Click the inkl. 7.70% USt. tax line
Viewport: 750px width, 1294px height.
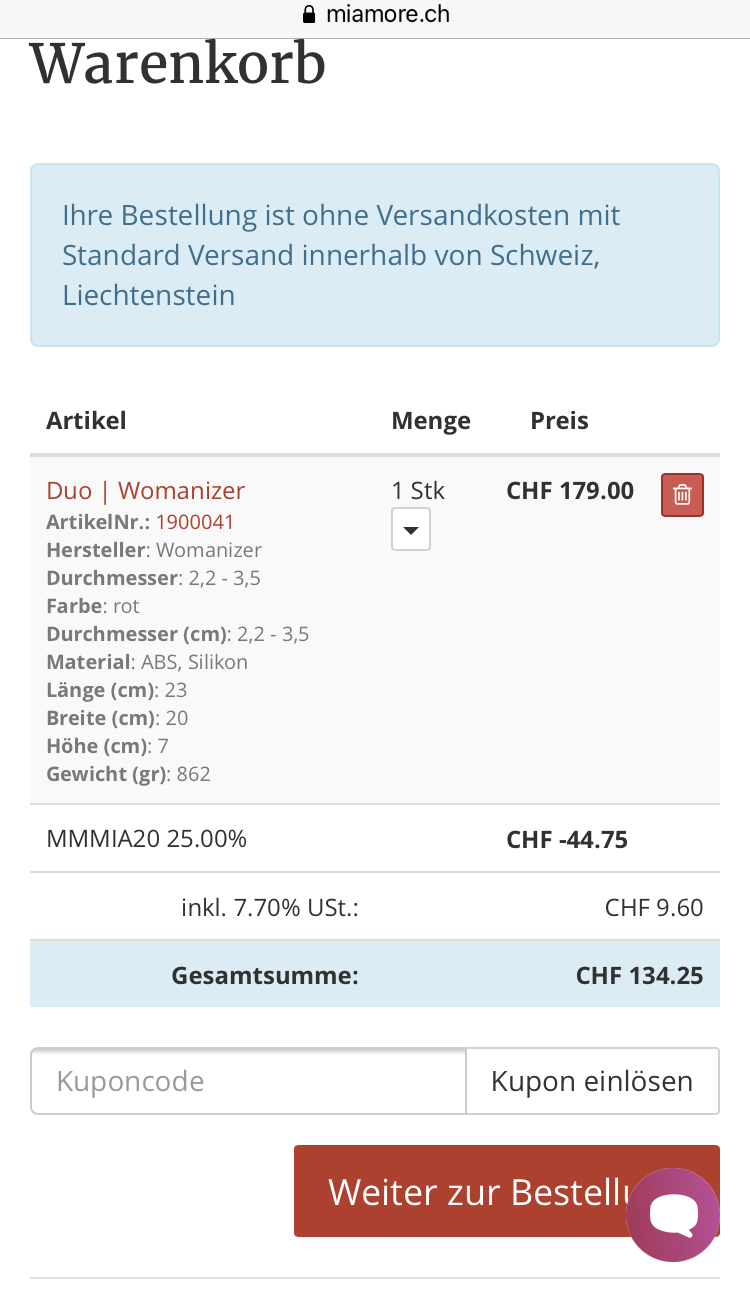point(270,908)
